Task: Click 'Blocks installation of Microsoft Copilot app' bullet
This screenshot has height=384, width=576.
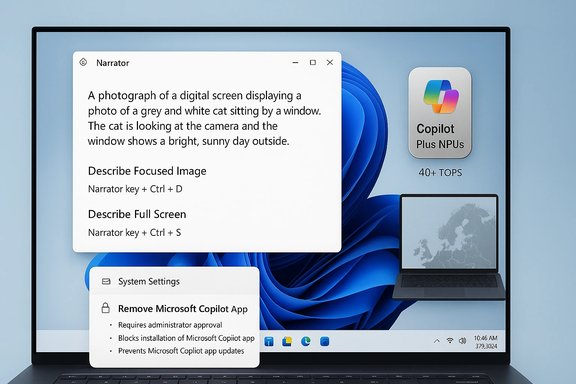Action: (x=186, y=338)
